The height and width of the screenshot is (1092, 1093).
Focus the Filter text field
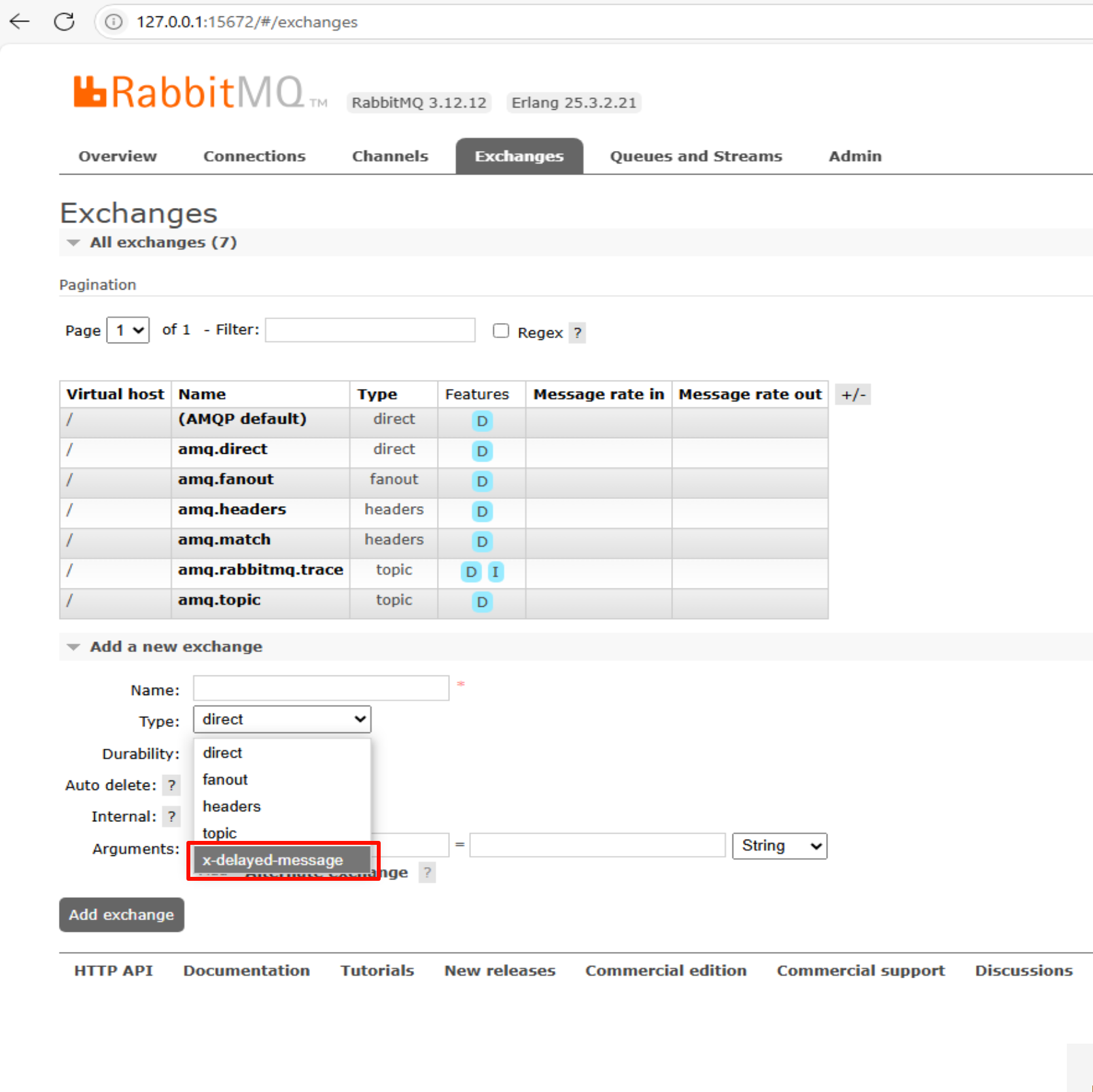[370, 330]
